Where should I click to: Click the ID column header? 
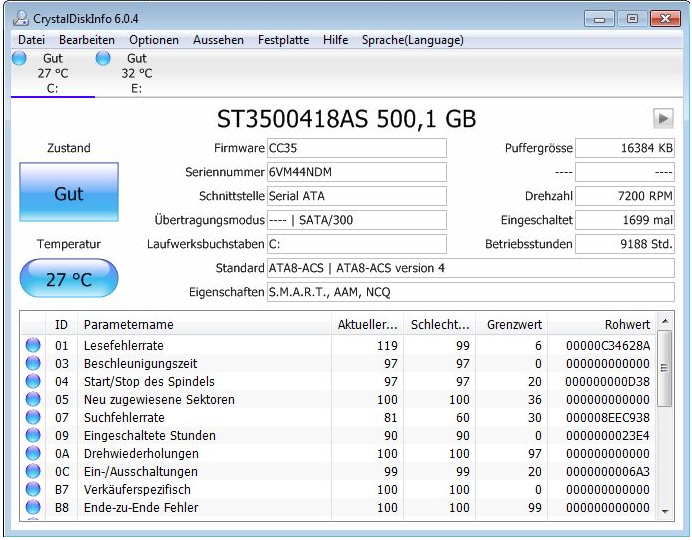point(61,325)
